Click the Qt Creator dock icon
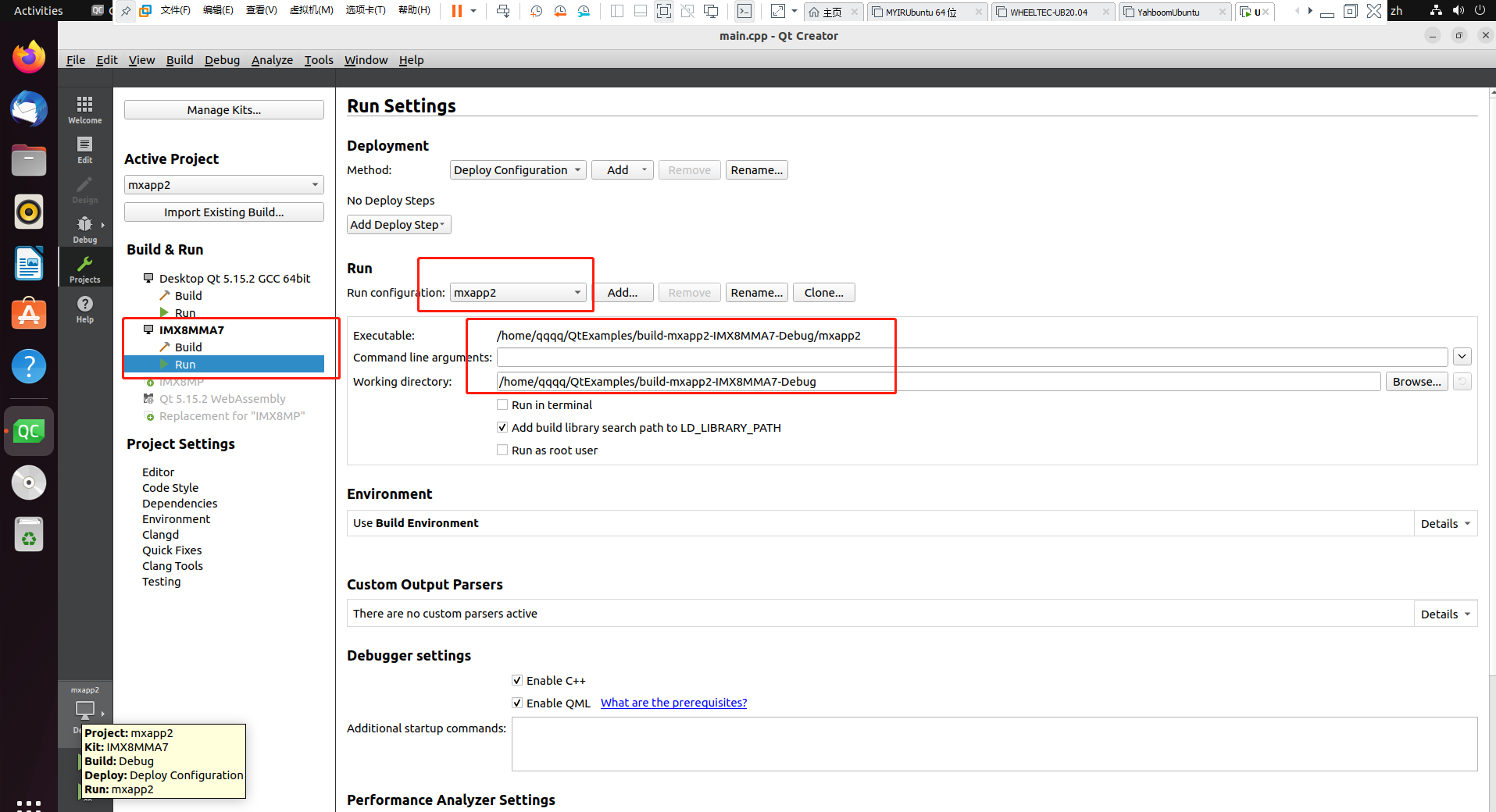The height and width of the screenshot is (812, 1496). pos(29,431)
